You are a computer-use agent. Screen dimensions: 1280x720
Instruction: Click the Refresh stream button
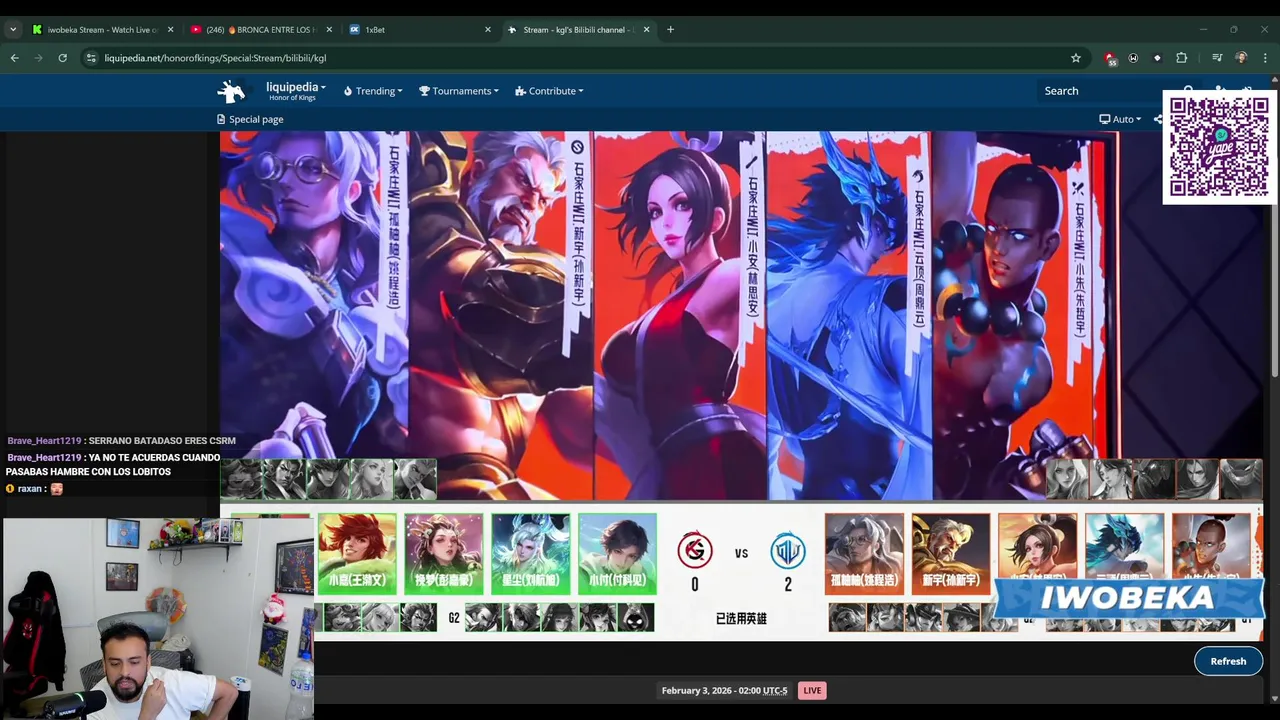[x=1228, y=661]
